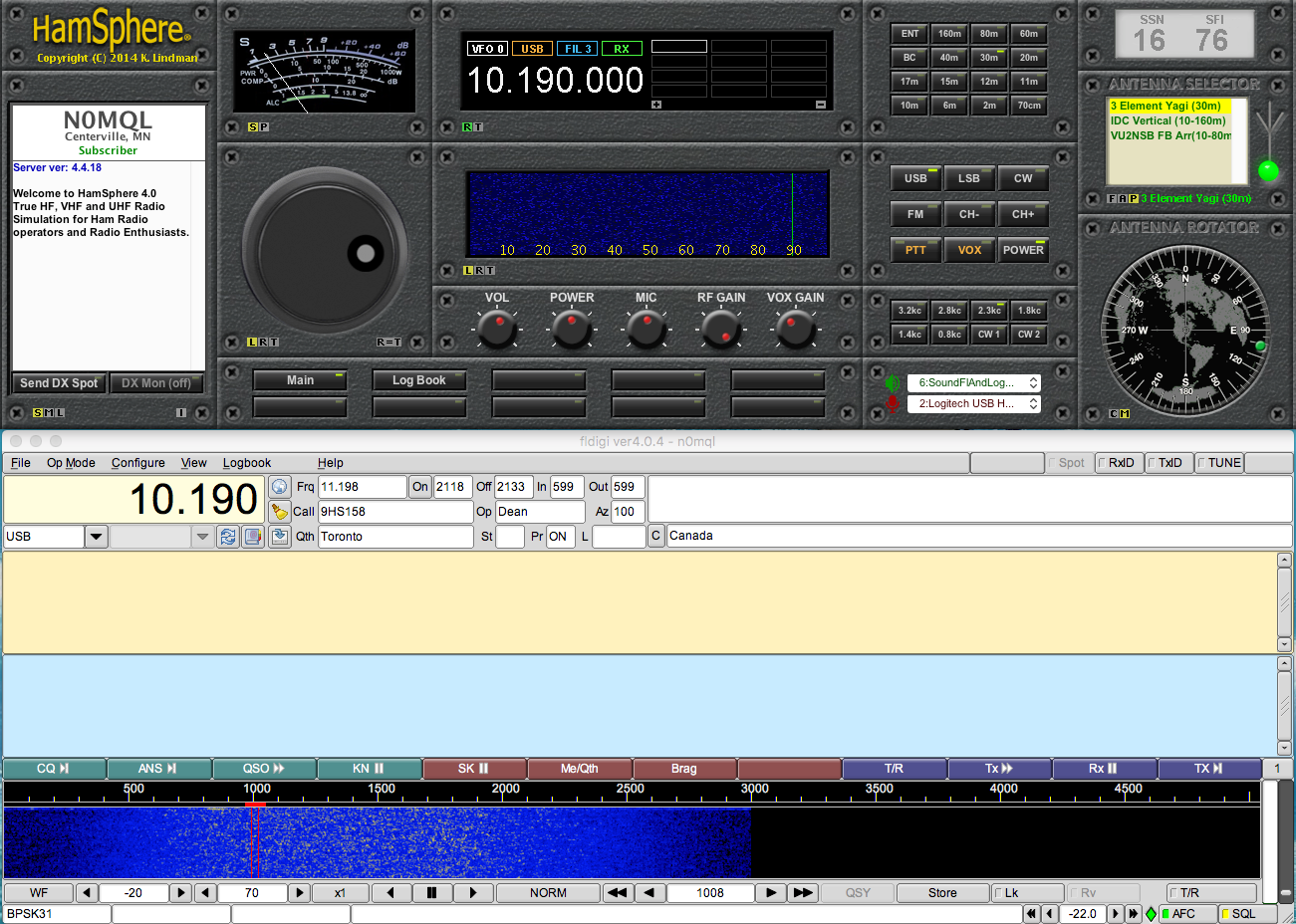The width and height of the screenshot is (1296, 924).
Task: Toggle the SQL squelch button
Action: [1247, 914]
